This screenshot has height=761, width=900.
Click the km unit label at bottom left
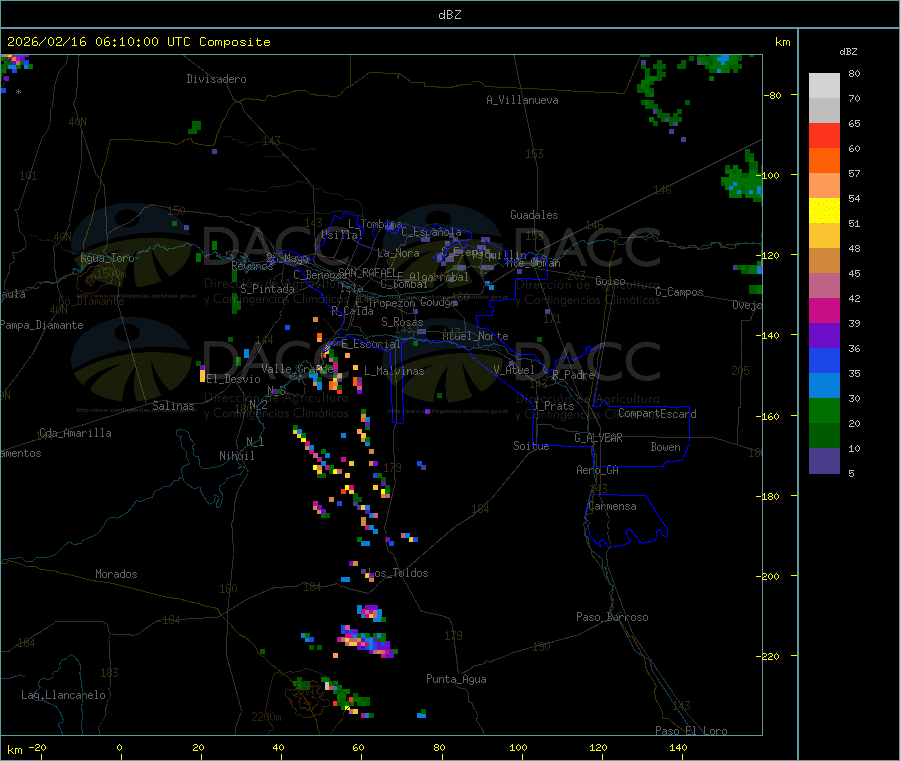[x=14, y=750]
